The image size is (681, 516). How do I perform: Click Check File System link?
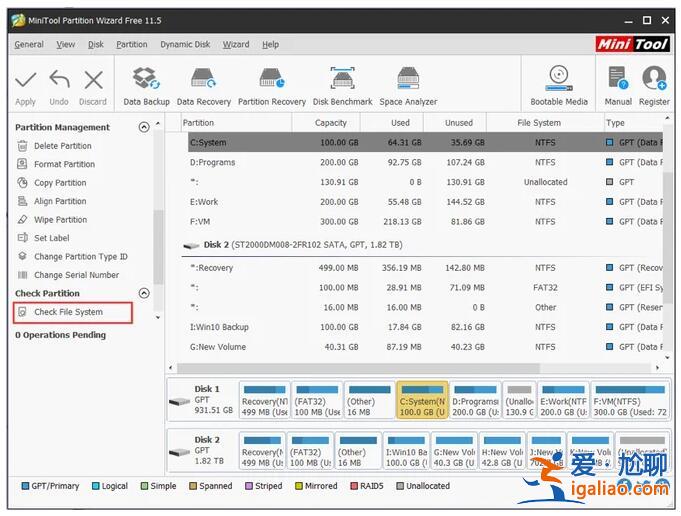(68, 312)
